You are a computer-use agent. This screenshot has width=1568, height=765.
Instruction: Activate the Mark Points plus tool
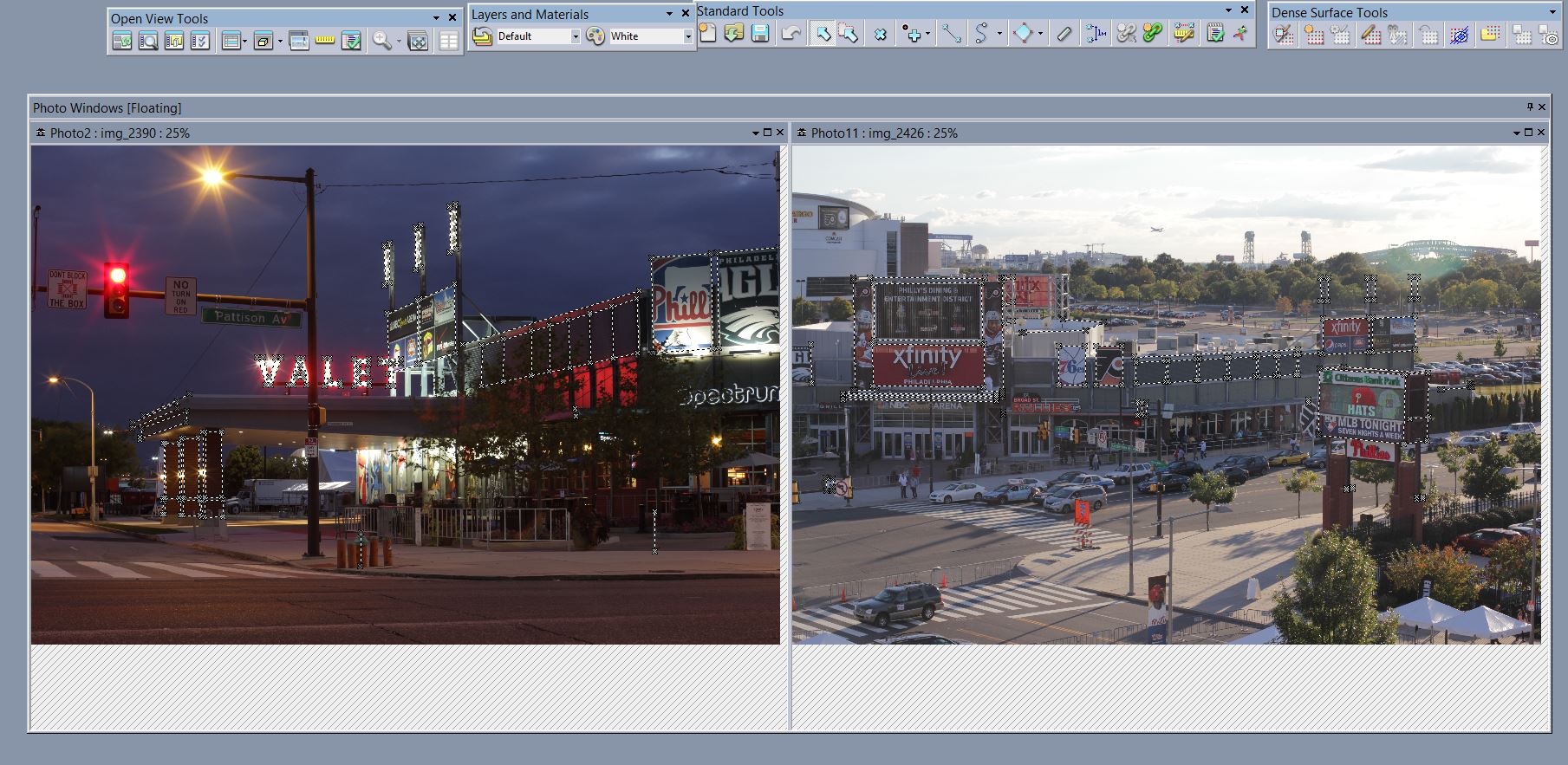tap(911, 34)
